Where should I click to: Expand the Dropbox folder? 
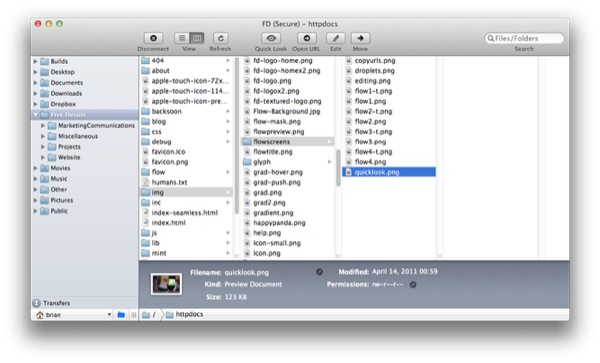click(35, 104)
